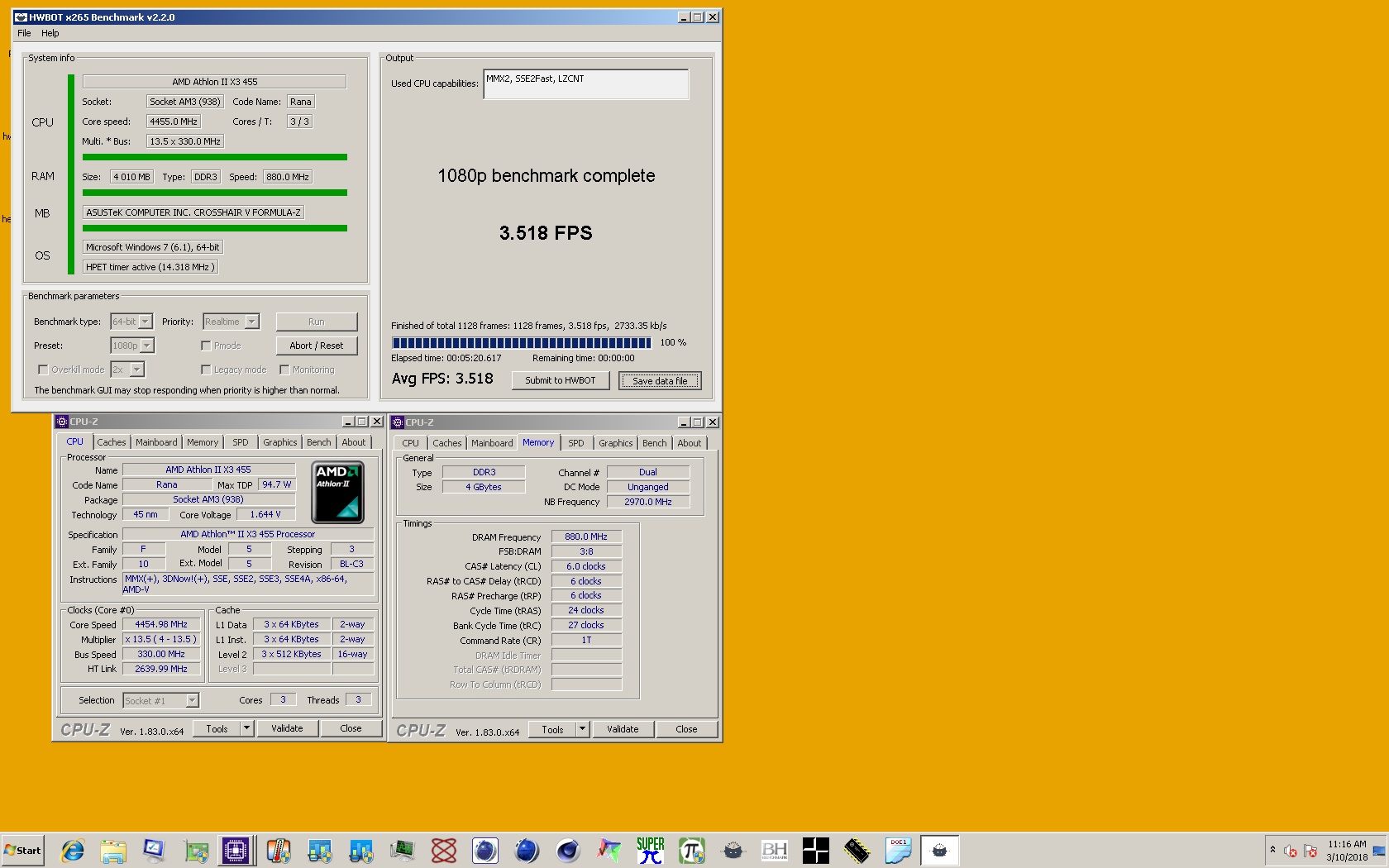Click the green bar under the CPU section

215,157
